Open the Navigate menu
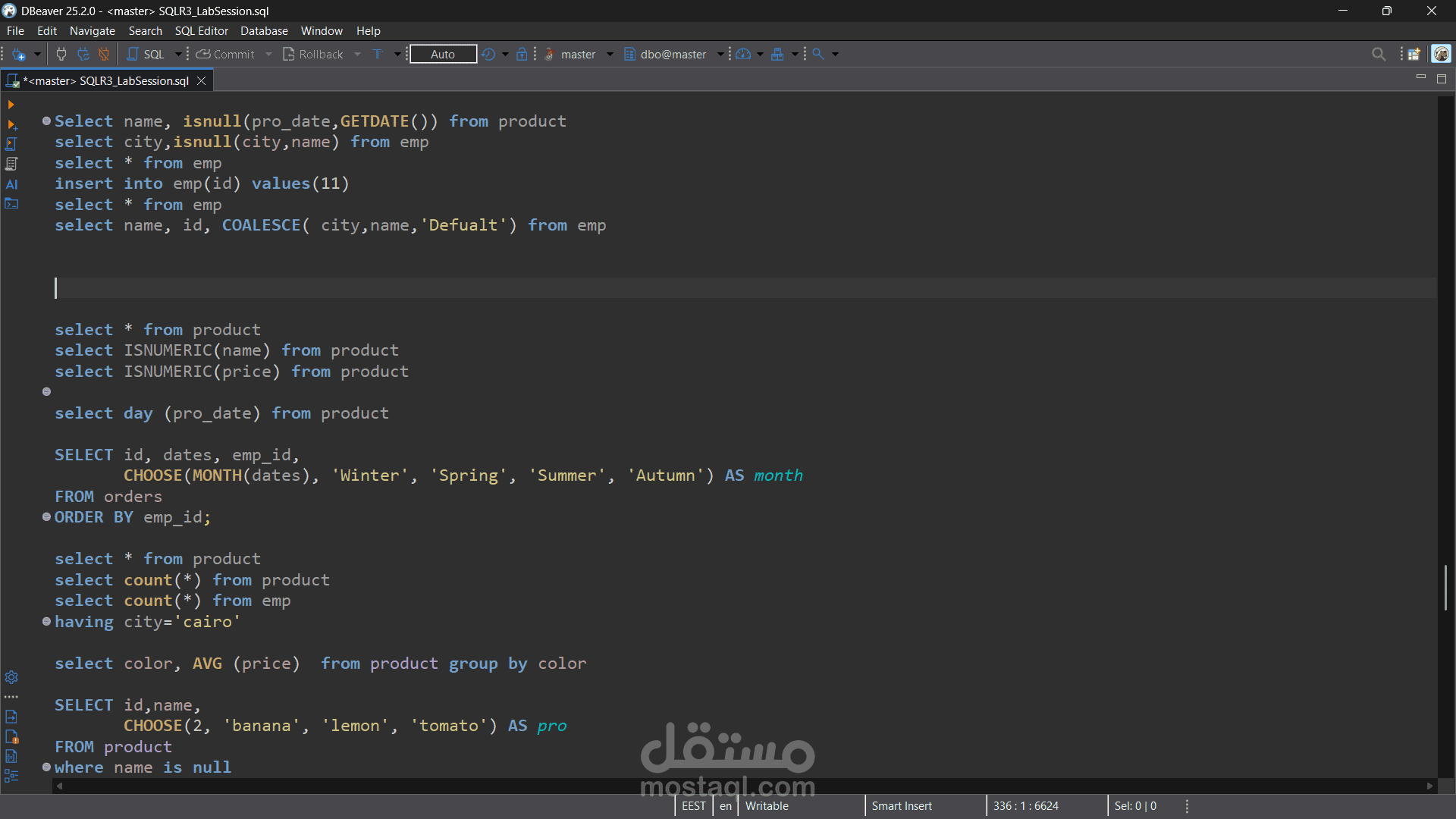The image size is (1456, 819). 93,31
